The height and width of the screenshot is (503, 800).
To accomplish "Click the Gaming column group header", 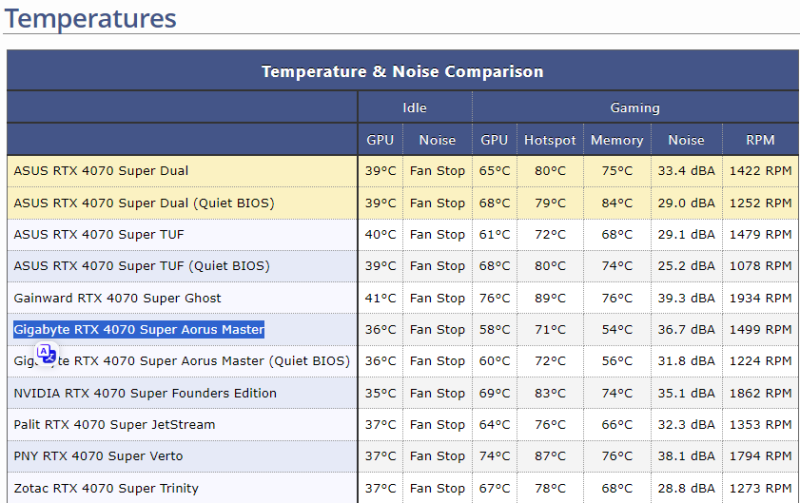I will [x=634, y=107].
